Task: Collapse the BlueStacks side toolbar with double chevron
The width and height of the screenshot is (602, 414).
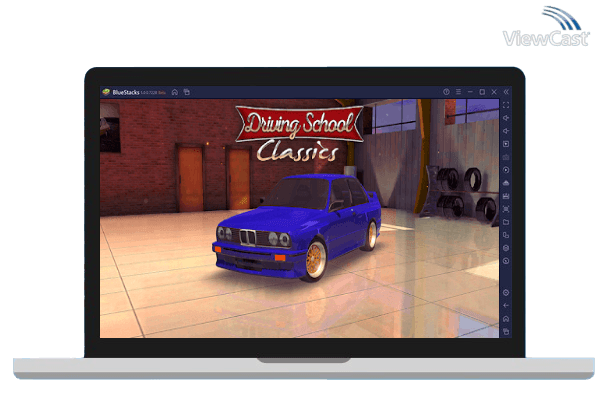Action: coord(506,92)
